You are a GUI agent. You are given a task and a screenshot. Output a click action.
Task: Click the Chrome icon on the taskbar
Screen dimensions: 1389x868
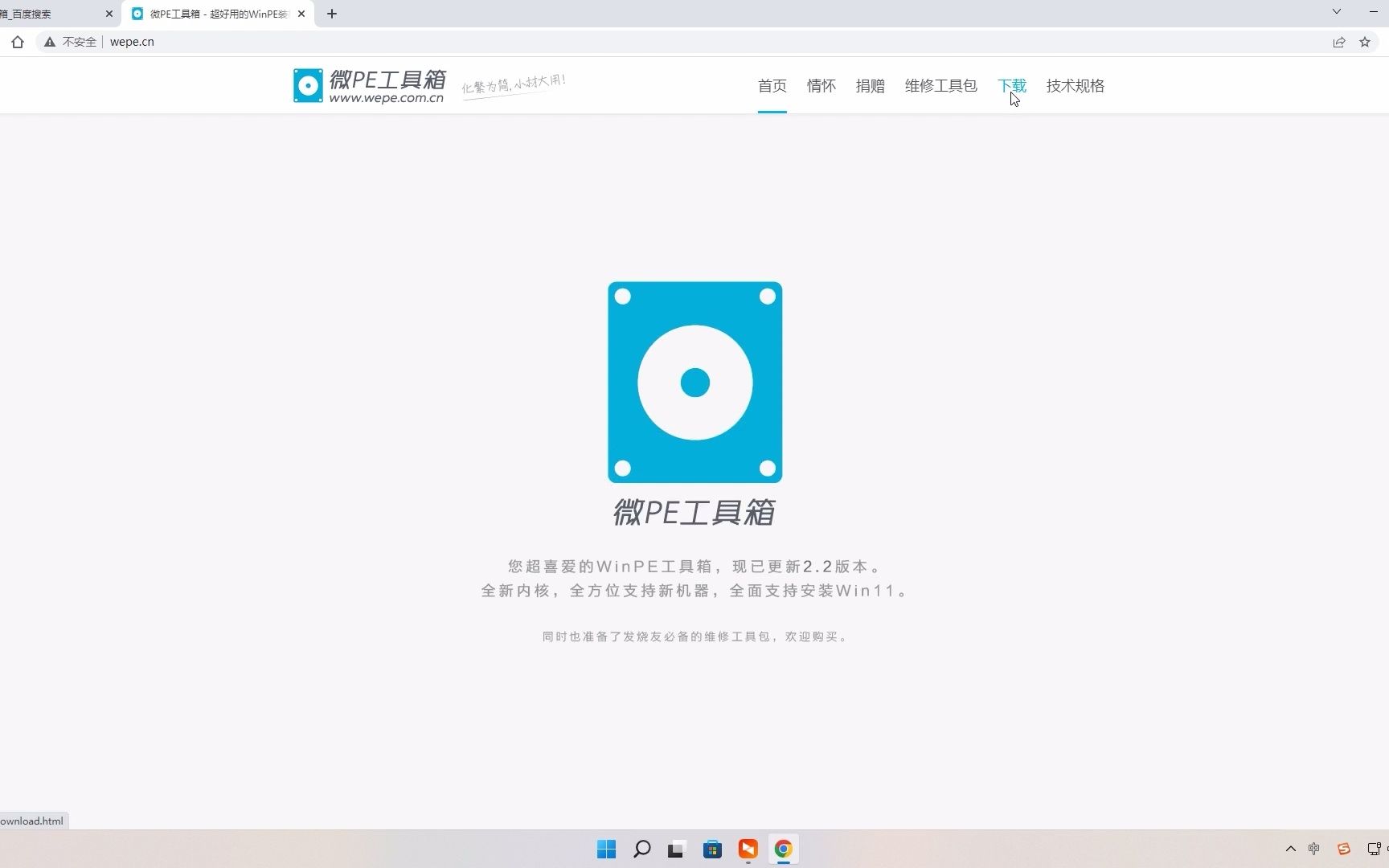pyautogui.click(x=784, y=850)
